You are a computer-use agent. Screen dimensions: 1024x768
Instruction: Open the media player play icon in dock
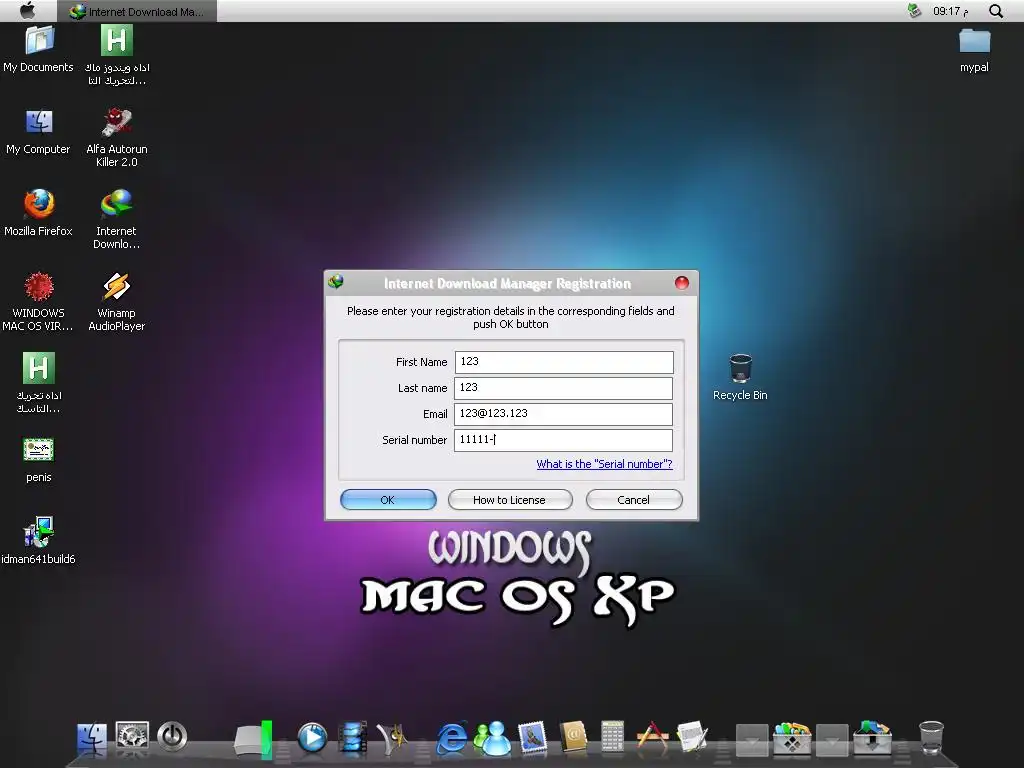coord(312,738)
